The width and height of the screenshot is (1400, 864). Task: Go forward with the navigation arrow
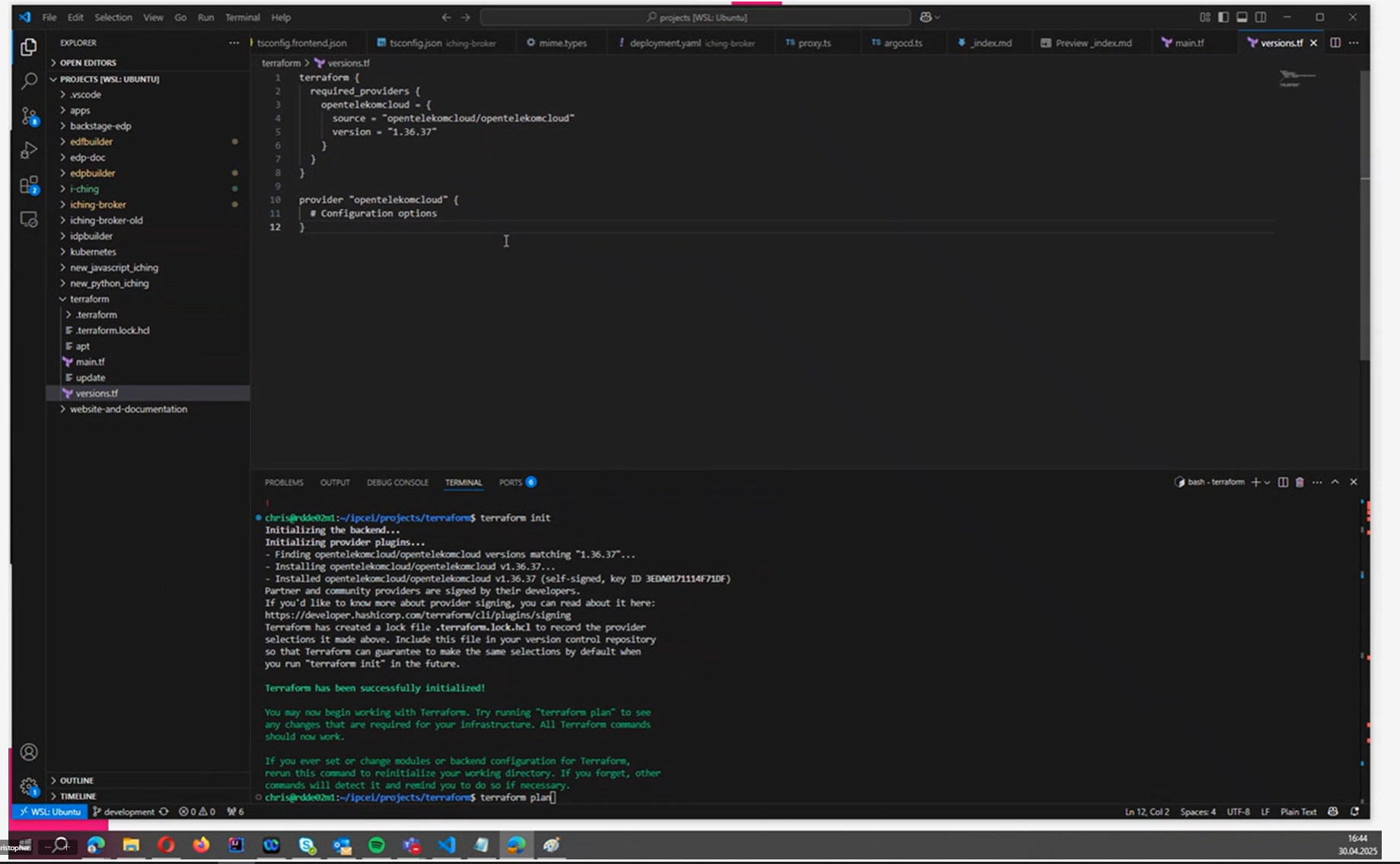[466, 17]
